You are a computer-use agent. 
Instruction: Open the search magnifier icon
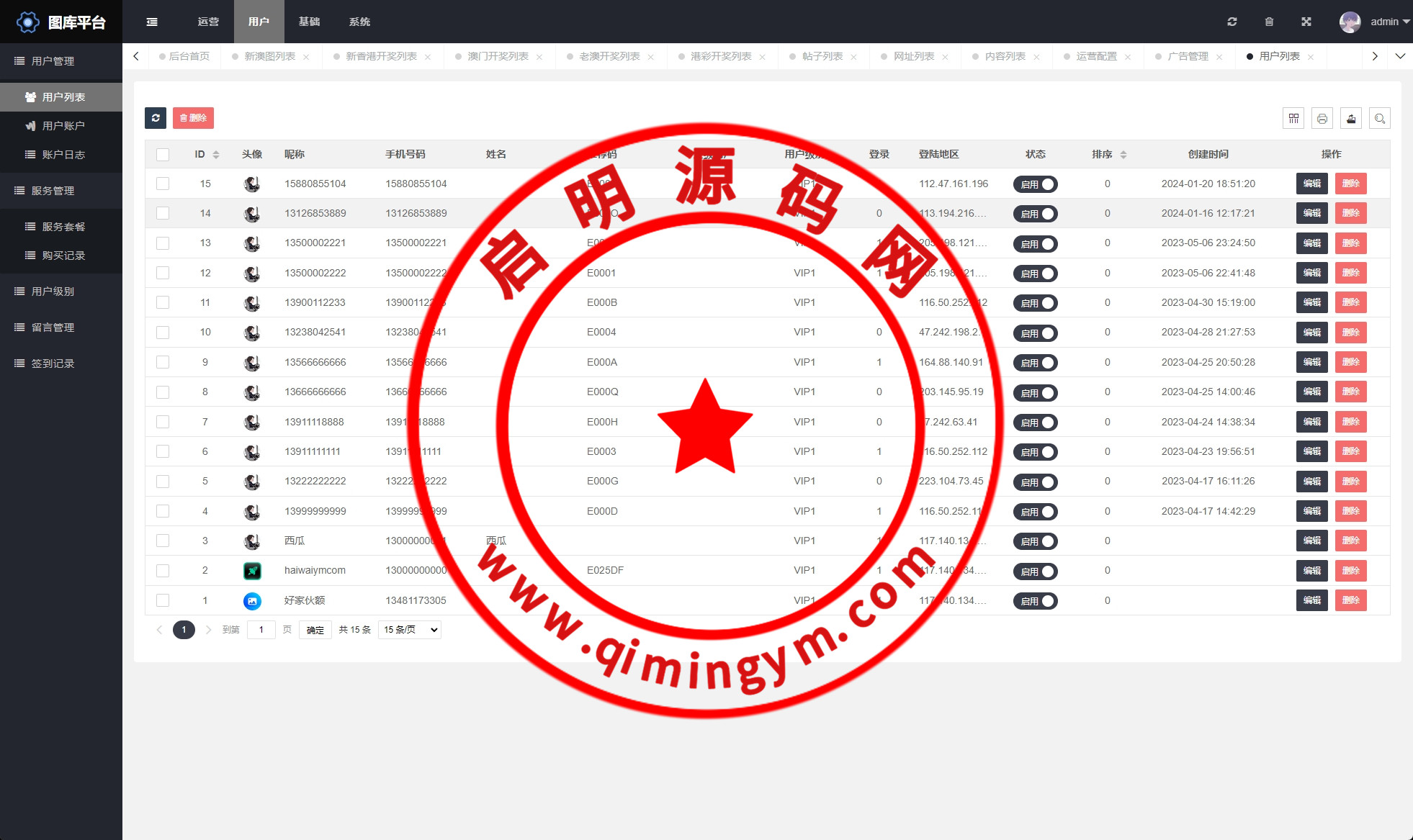click(1380, 119)
